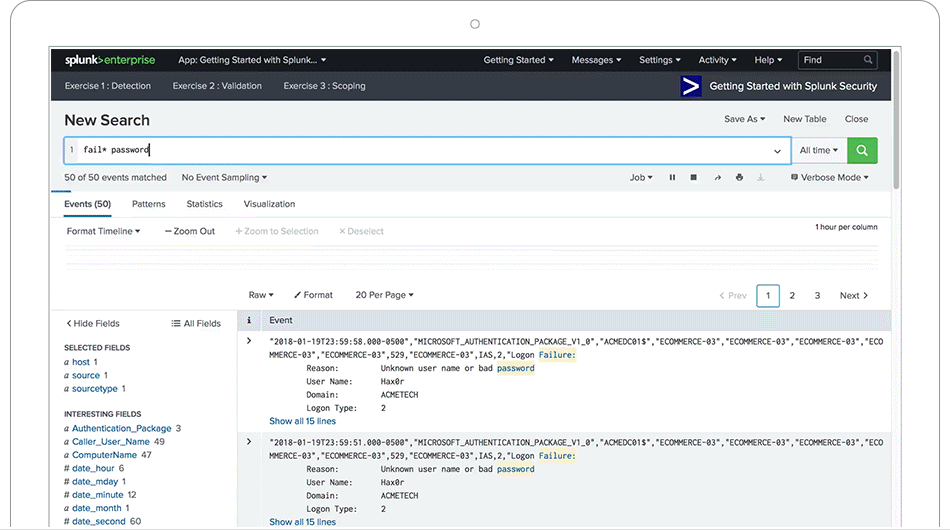Click the info column header icon

[249, 320]
